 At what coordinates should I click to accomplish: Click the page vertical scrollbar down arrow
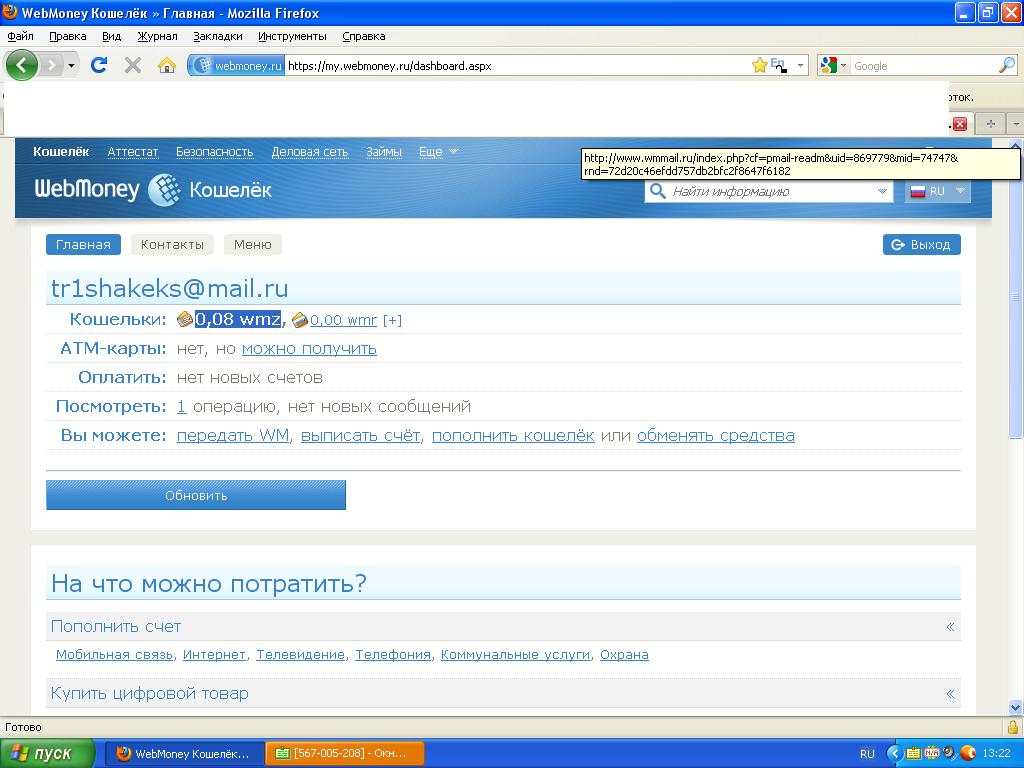pos(1015,707)
